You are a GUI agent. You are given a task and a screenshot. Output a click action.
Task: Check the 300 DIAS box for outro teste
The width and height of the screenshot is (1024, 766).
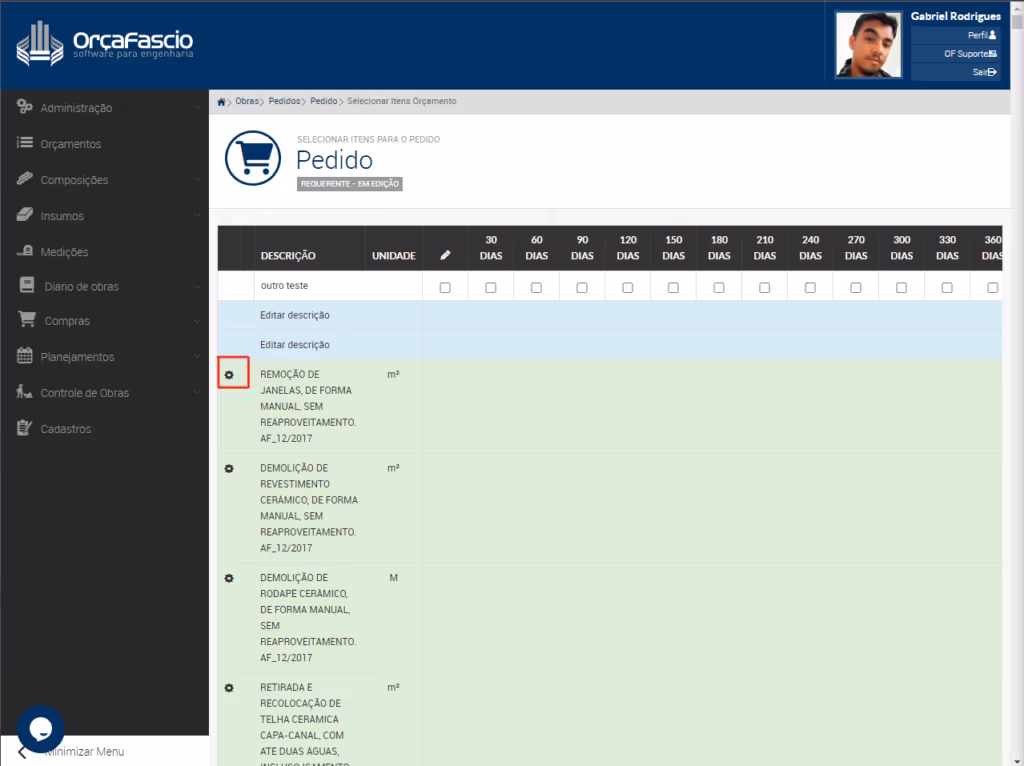click(x=901, y=288)
